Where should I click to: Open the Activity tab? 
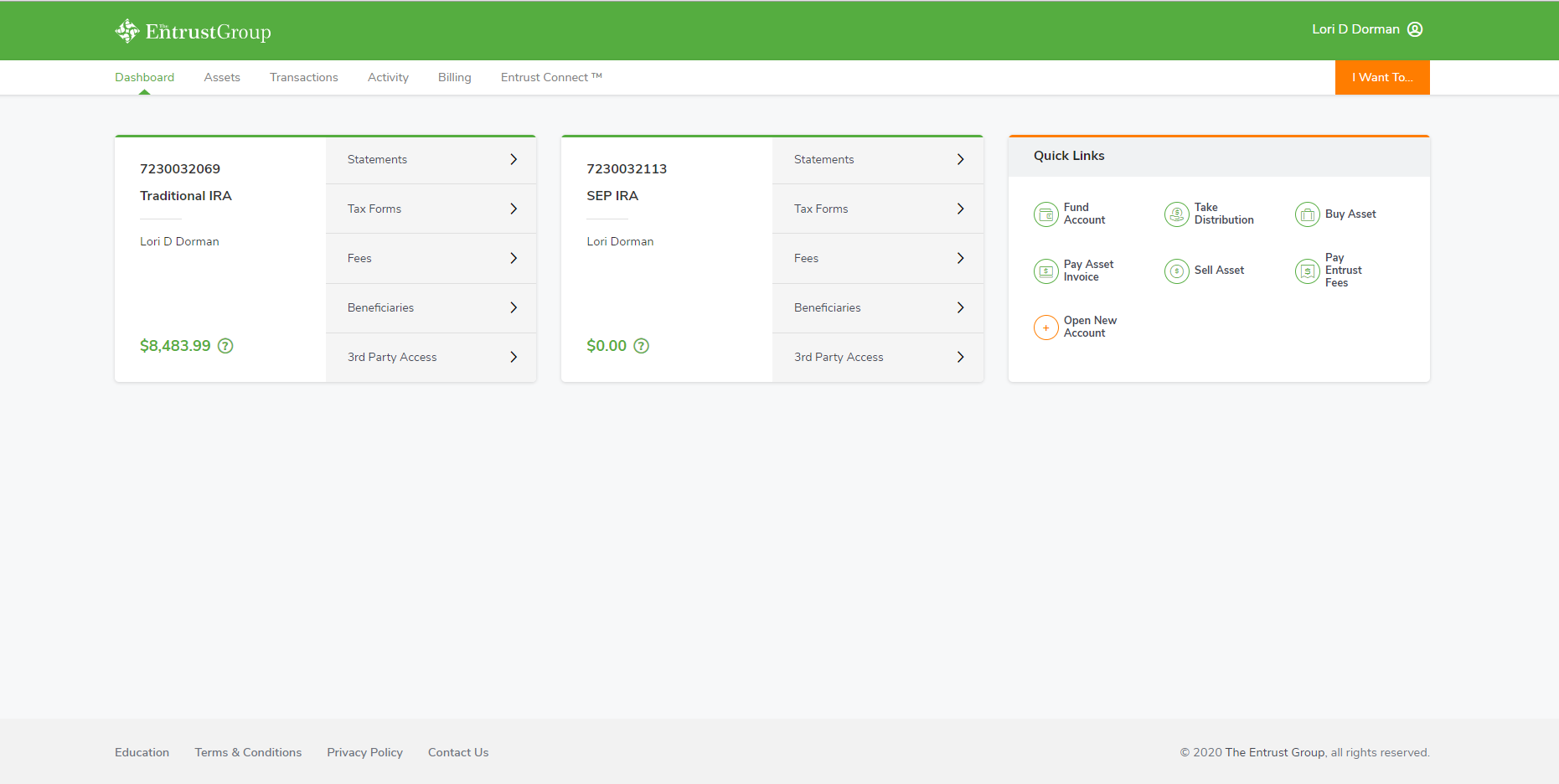pos(388,77)
